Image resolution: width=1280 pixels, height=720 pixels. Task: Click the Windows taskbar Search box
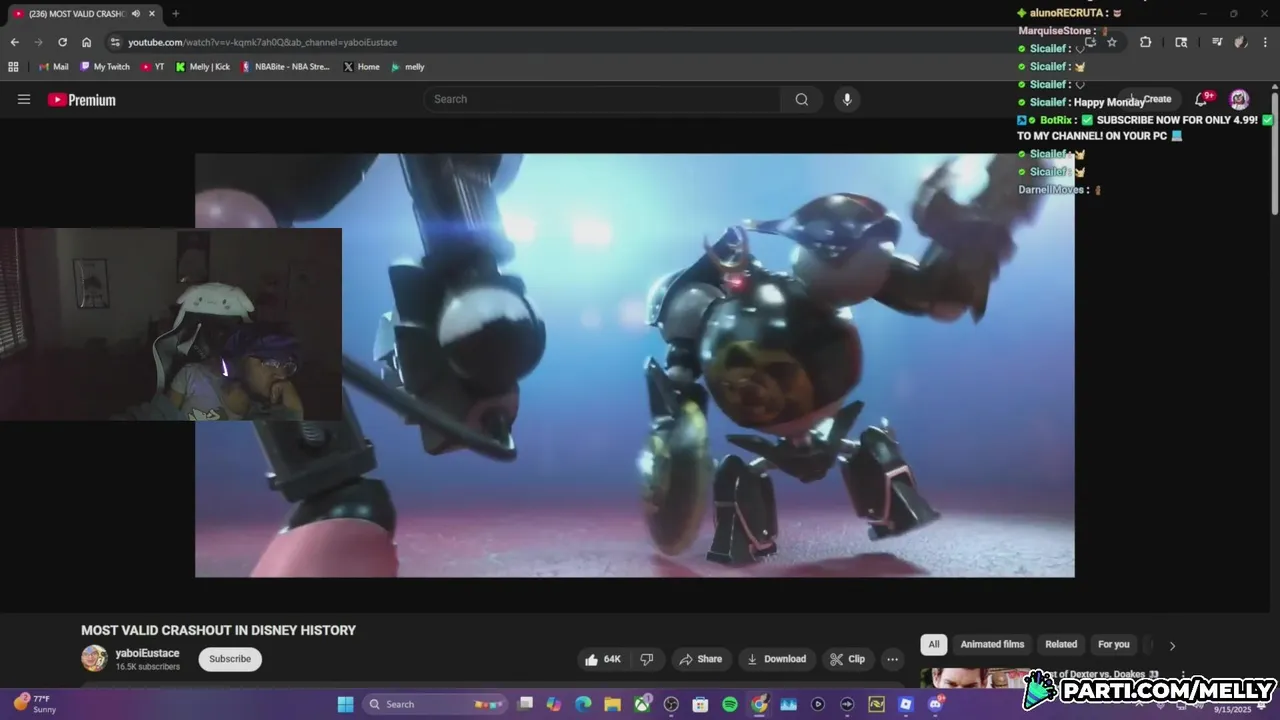pos(436,704)
